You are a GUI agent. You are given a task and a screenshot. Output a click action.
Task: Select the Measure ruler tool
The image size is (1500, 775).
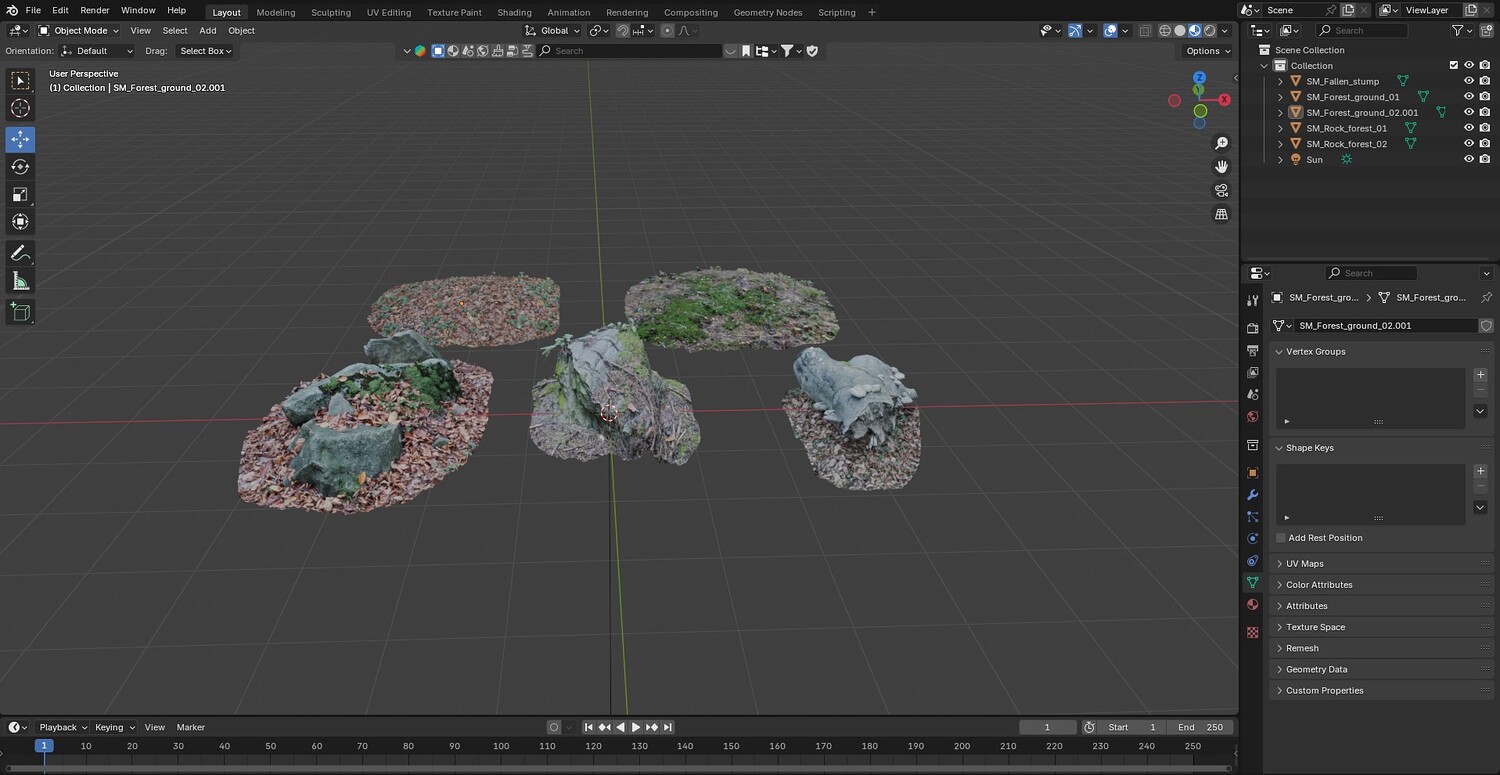pos(20,281)
